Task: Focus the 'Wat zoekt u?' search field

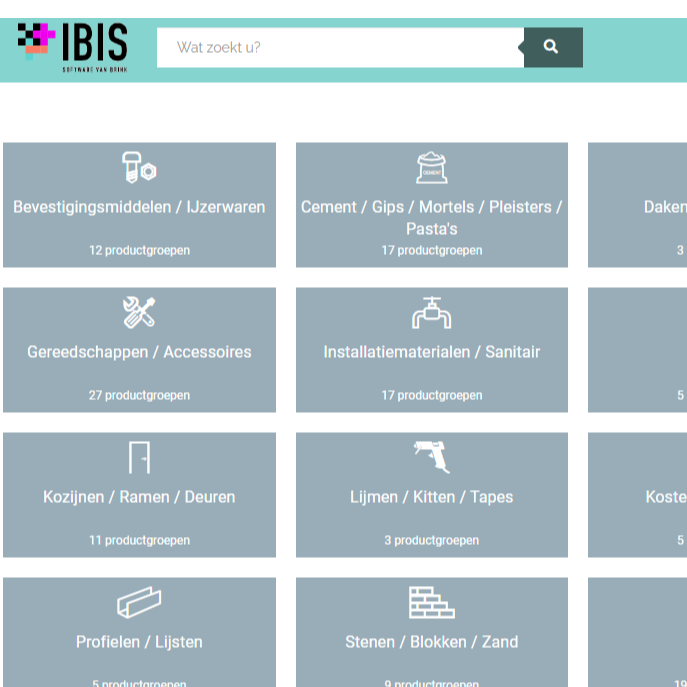Action: click(x=340, y=47)
